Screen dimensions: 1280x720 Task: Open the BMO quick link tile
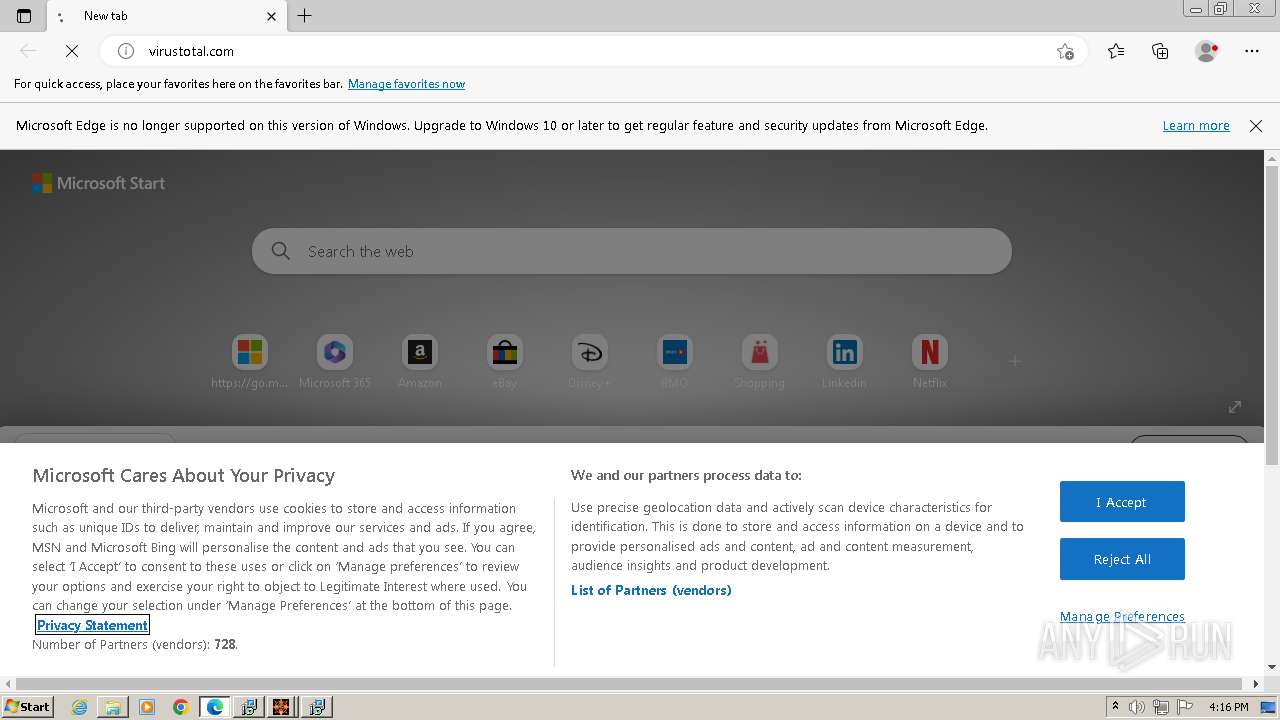click(x=674, y=362)
